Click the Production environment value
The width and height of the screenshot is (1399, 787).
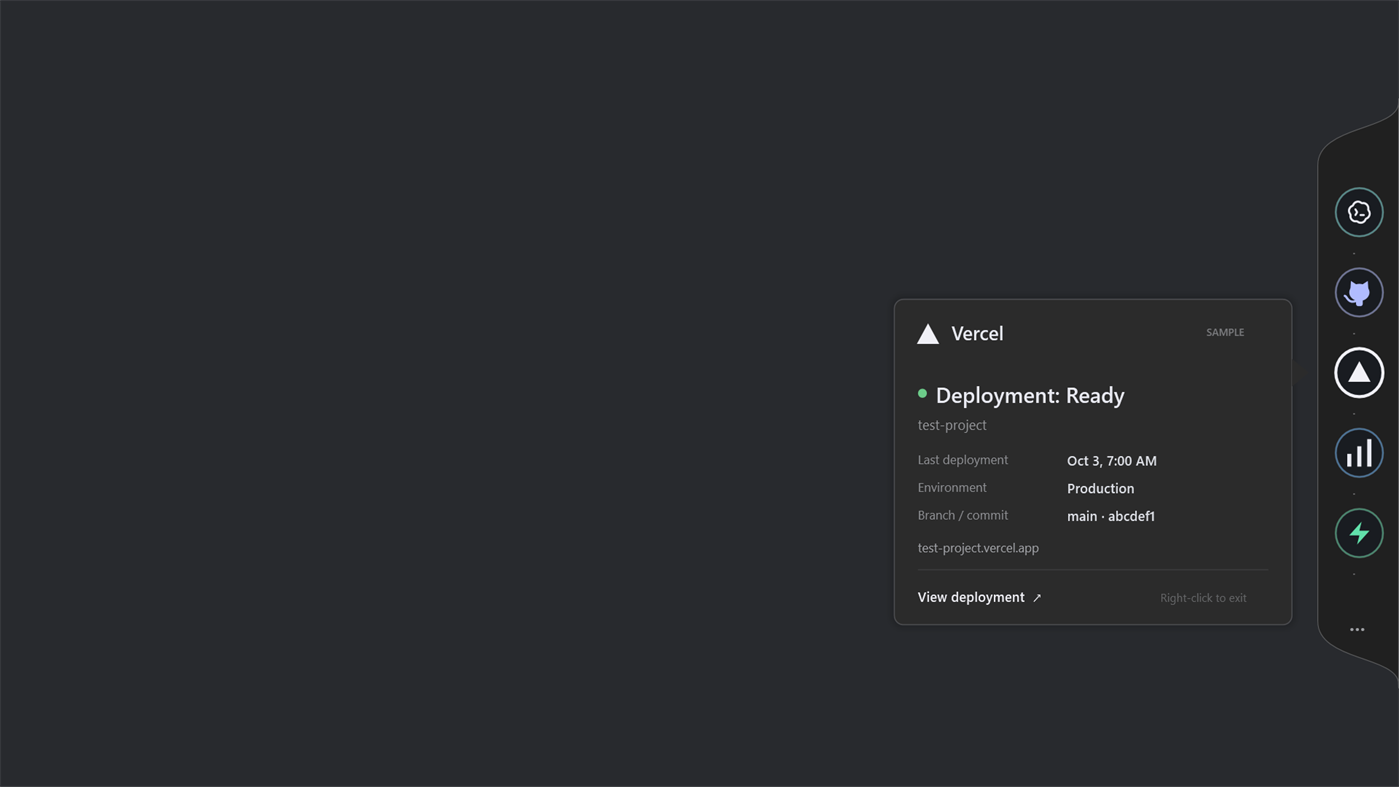click(x=1100, y=489)
